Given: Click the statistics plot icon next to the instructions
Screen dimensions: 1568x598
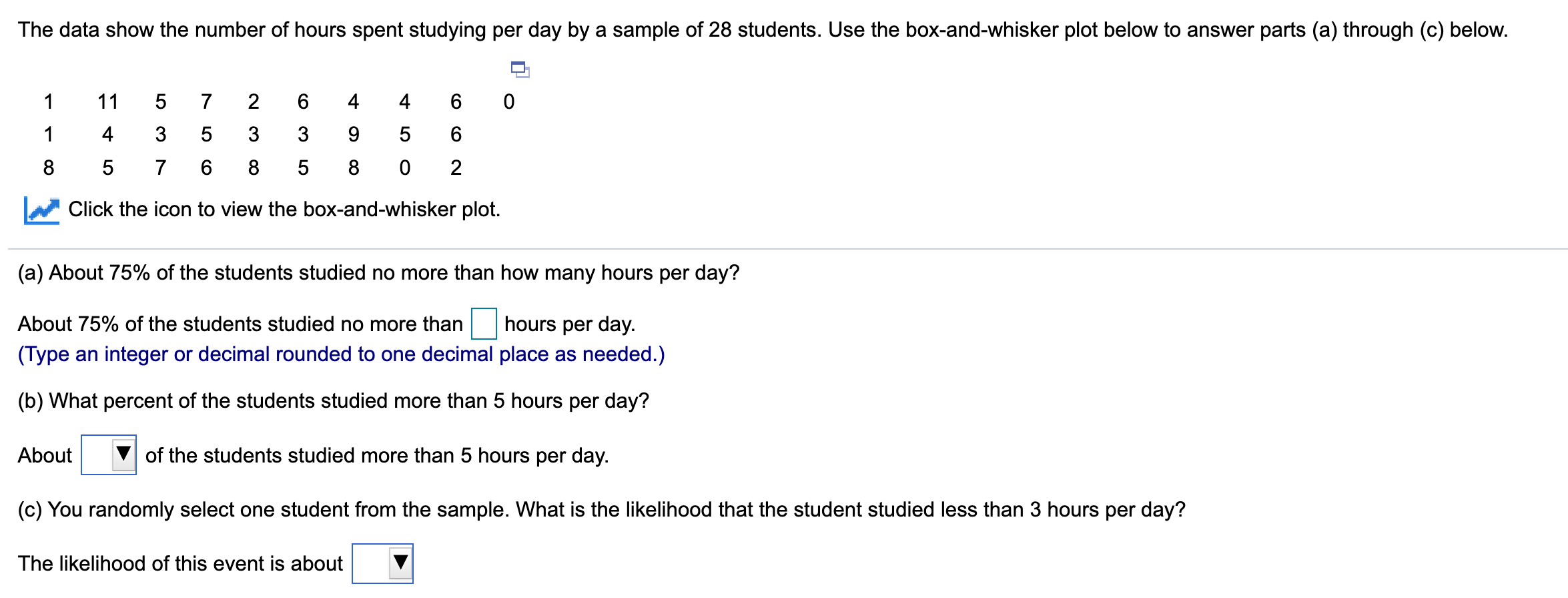Looking at the screenshot, I should click(x=41, y=209).
